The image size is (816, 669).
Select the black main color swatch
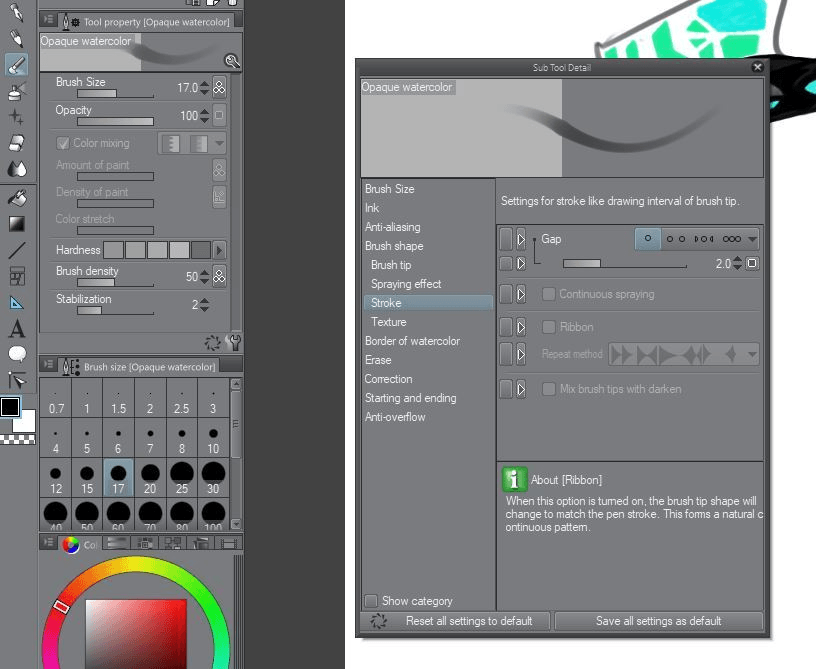(x=10, y=407)
